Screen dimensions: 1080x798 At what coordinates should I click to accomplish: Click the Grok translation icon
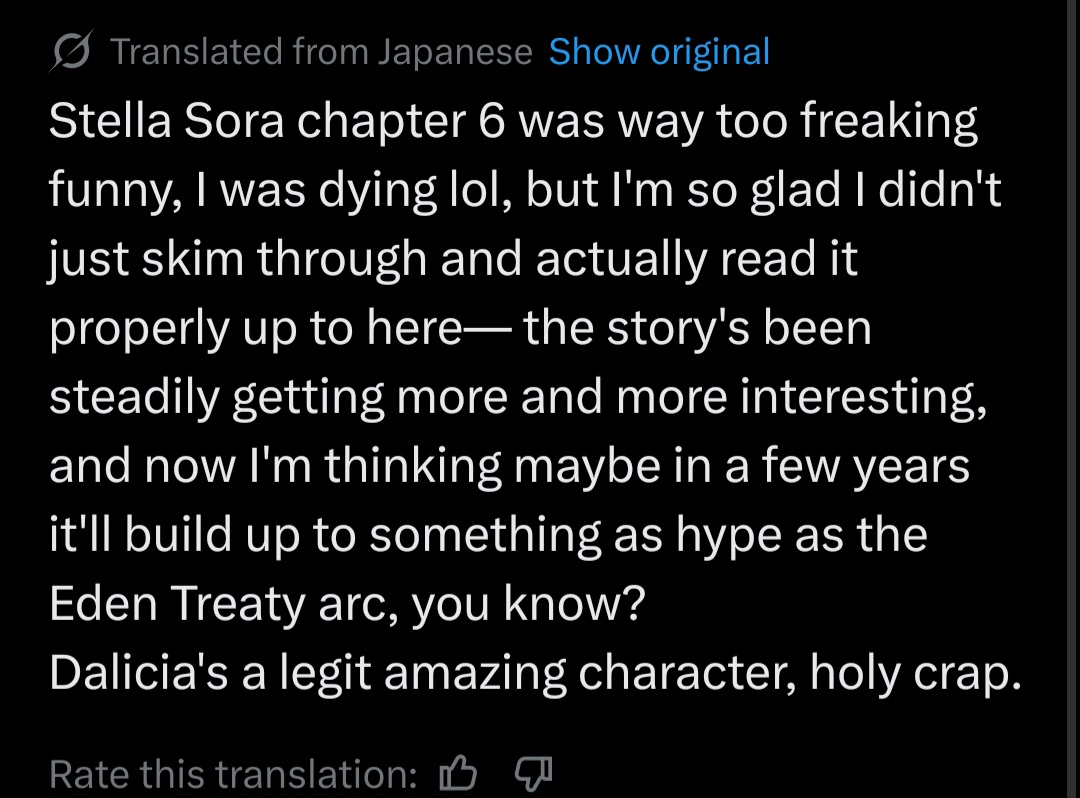70,51
